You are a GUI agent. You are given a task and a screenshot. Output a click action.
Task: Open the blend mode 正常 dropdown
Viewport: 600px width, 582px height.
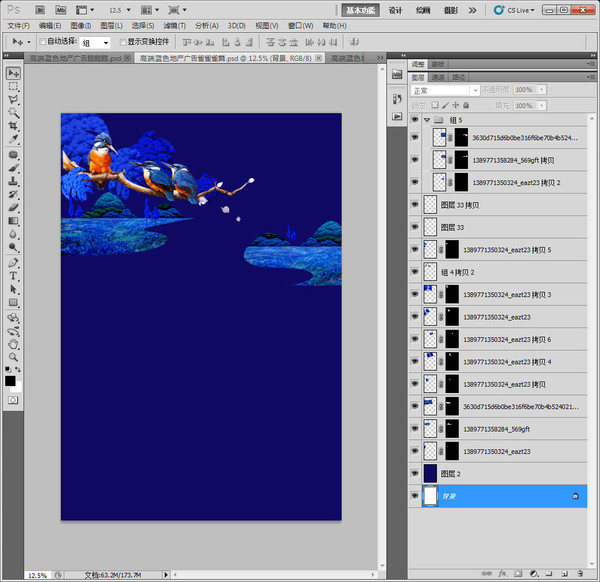coord(445,90)
